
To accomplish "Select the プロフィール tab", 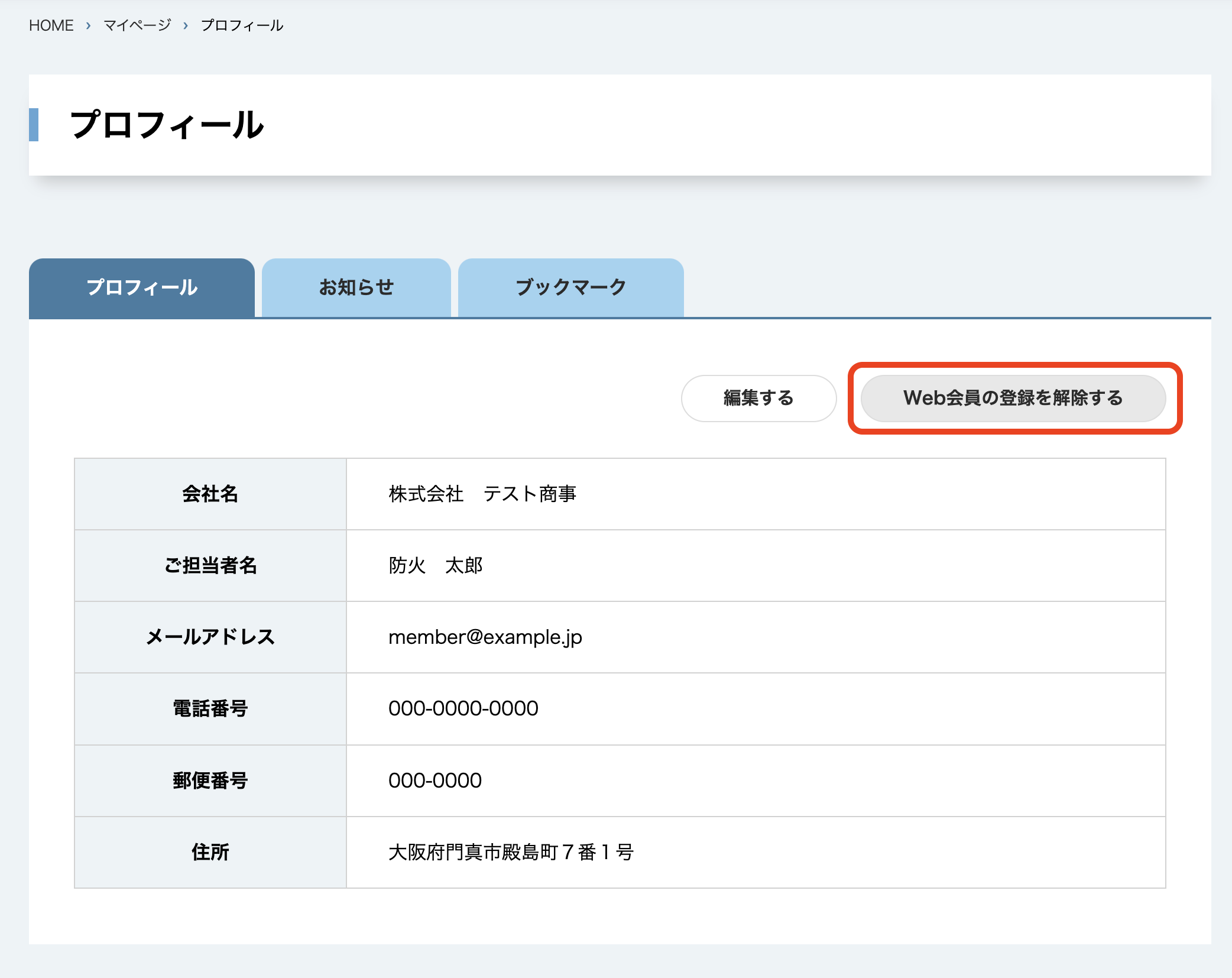I will [141, 288].
